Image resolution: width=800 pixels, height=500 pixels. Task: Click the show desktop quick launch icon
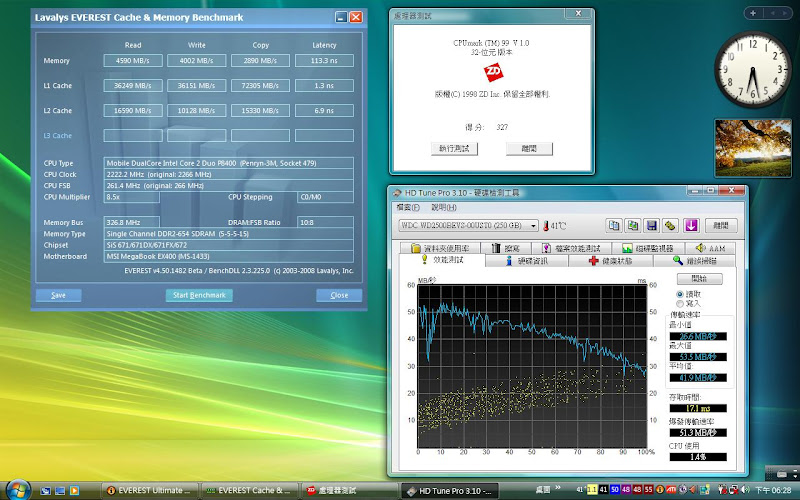coord(46,491)
